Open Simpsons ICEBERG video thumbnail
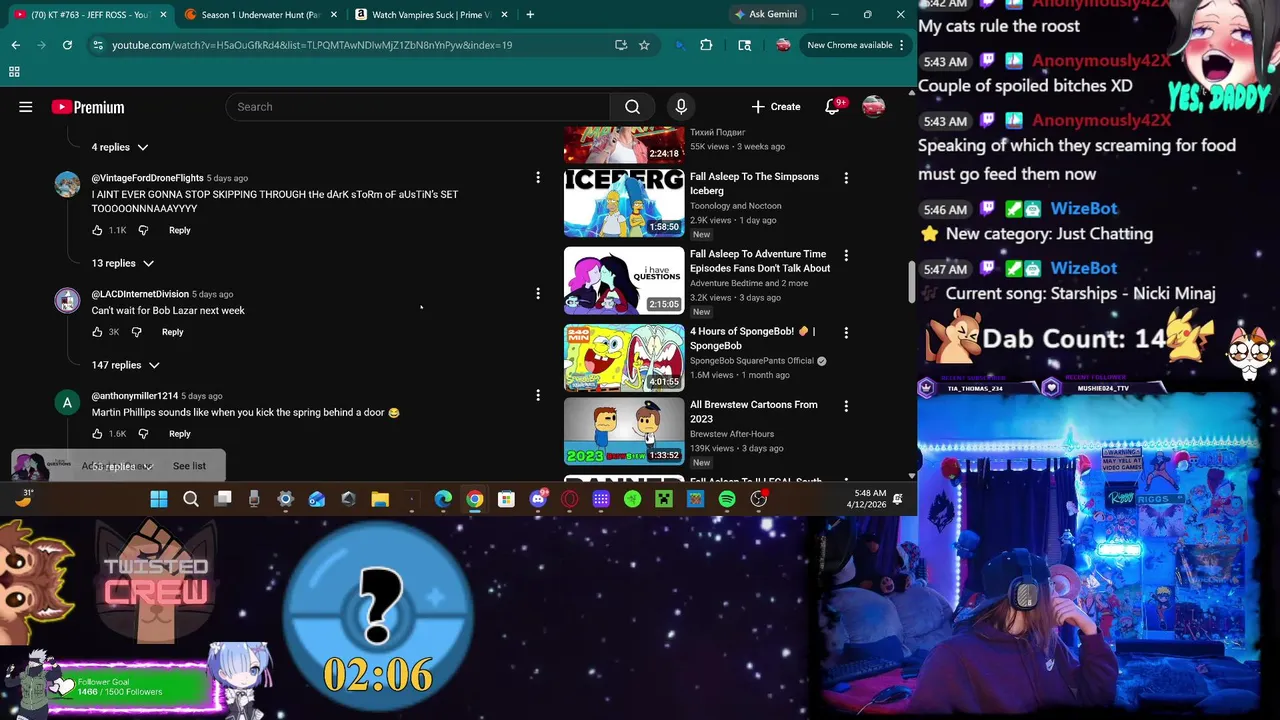Screen dimensions: 1280x720 click(x=624, y=203)
